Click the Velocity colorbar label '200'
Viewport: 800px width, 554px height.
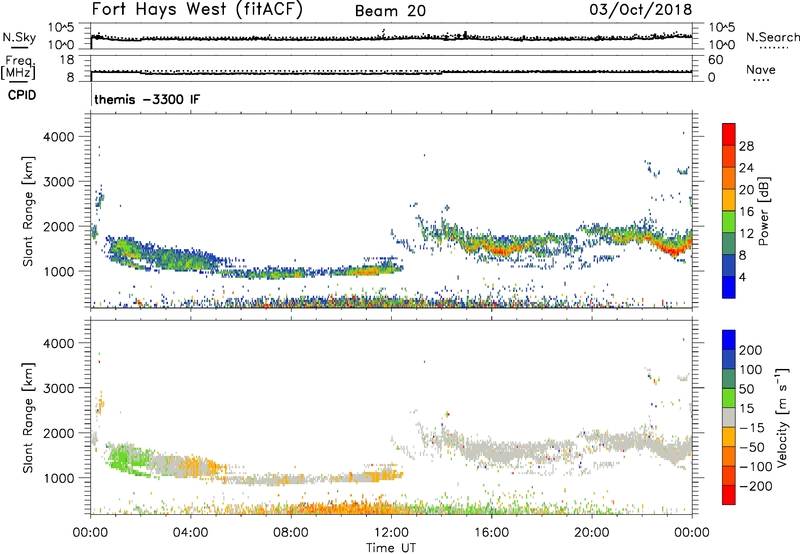coord(751,350)
